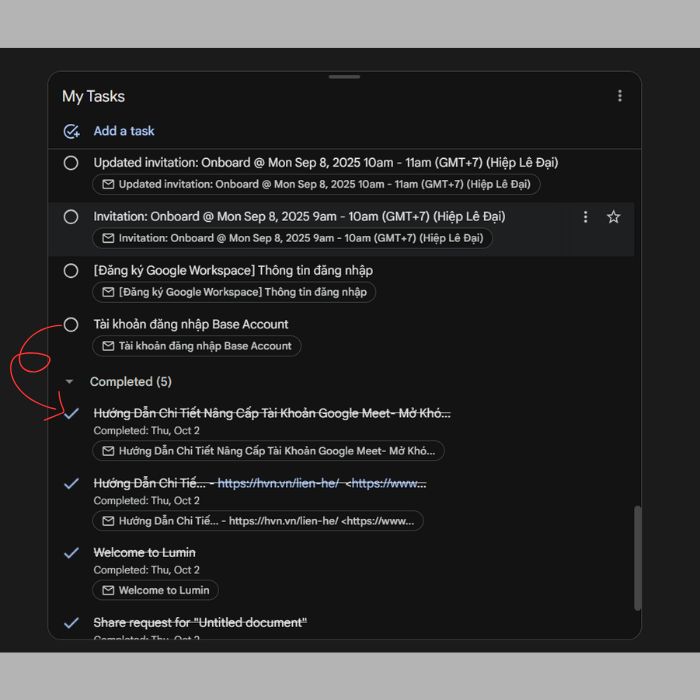This screenshot has width=700, height=700.
Task: Click the My Tasks list heading
Action: click(93, 96)
